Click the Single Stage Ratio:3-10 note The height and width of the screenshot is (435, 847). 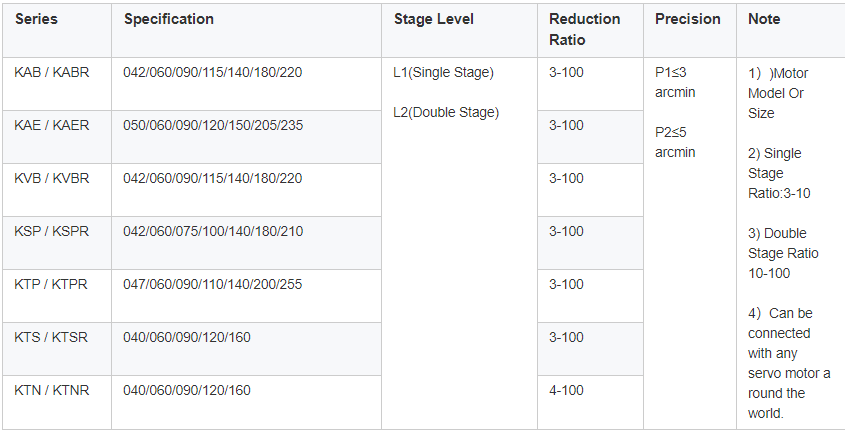[x=779, y=173]
